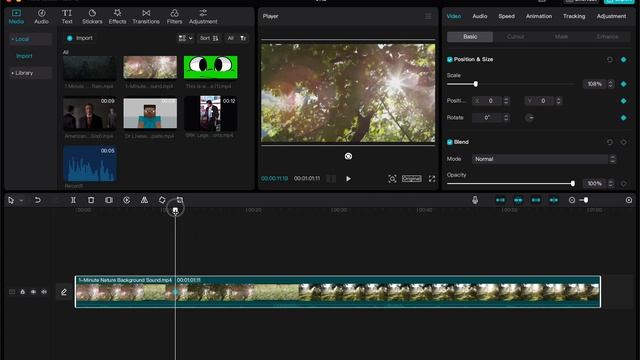Lock the video track
The height and width of the screenshot is (360, 640).
coord(22,292)
